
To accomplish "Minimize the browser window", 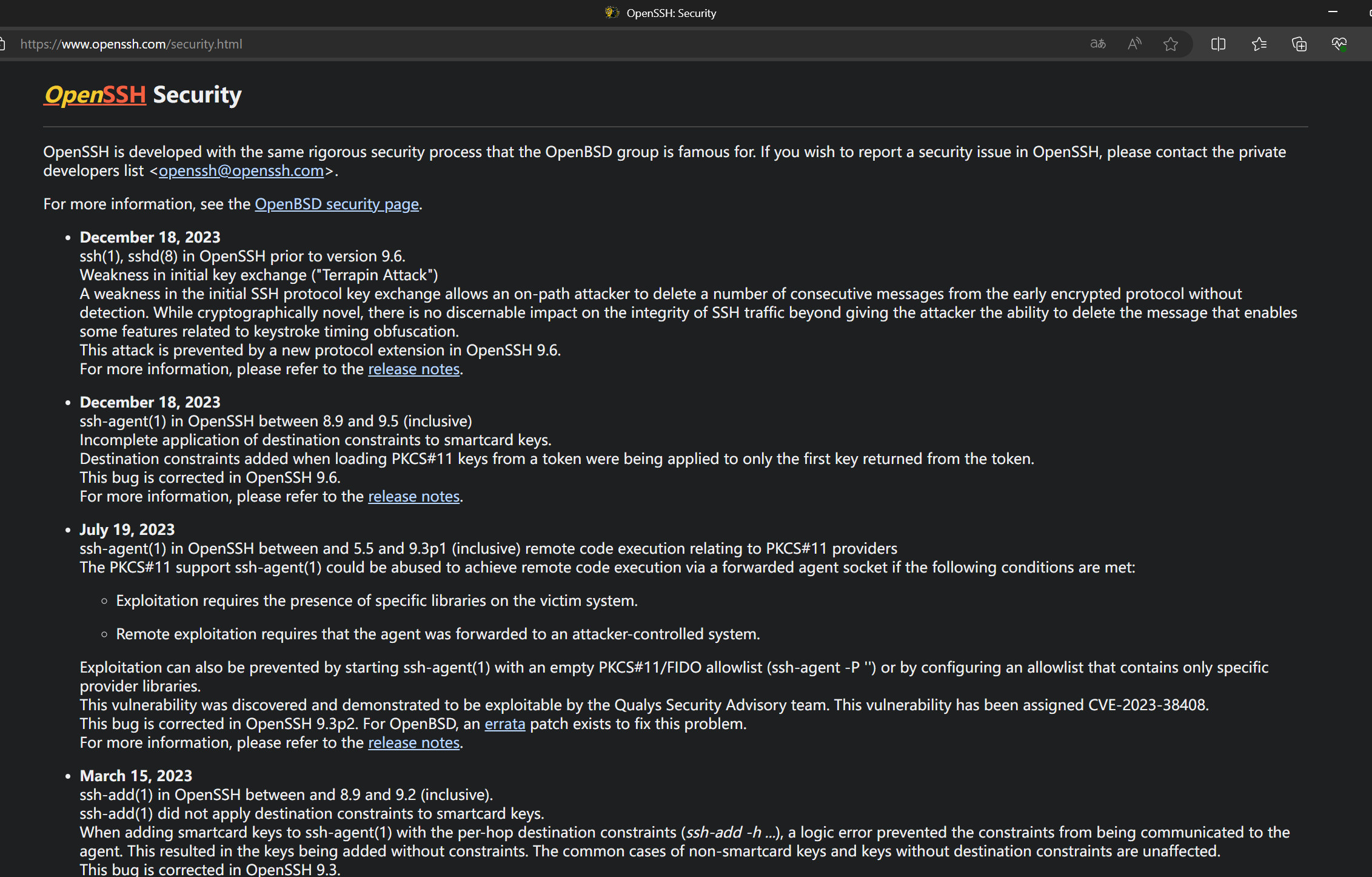I will pyautogui.click(x=1333, y=12).
